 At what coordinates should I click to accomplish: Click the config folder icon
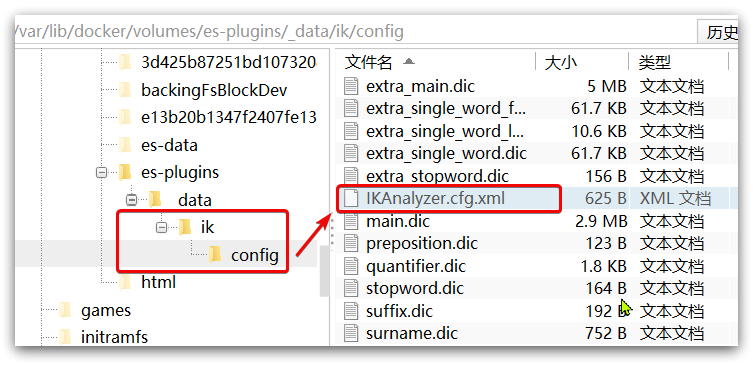215,255
